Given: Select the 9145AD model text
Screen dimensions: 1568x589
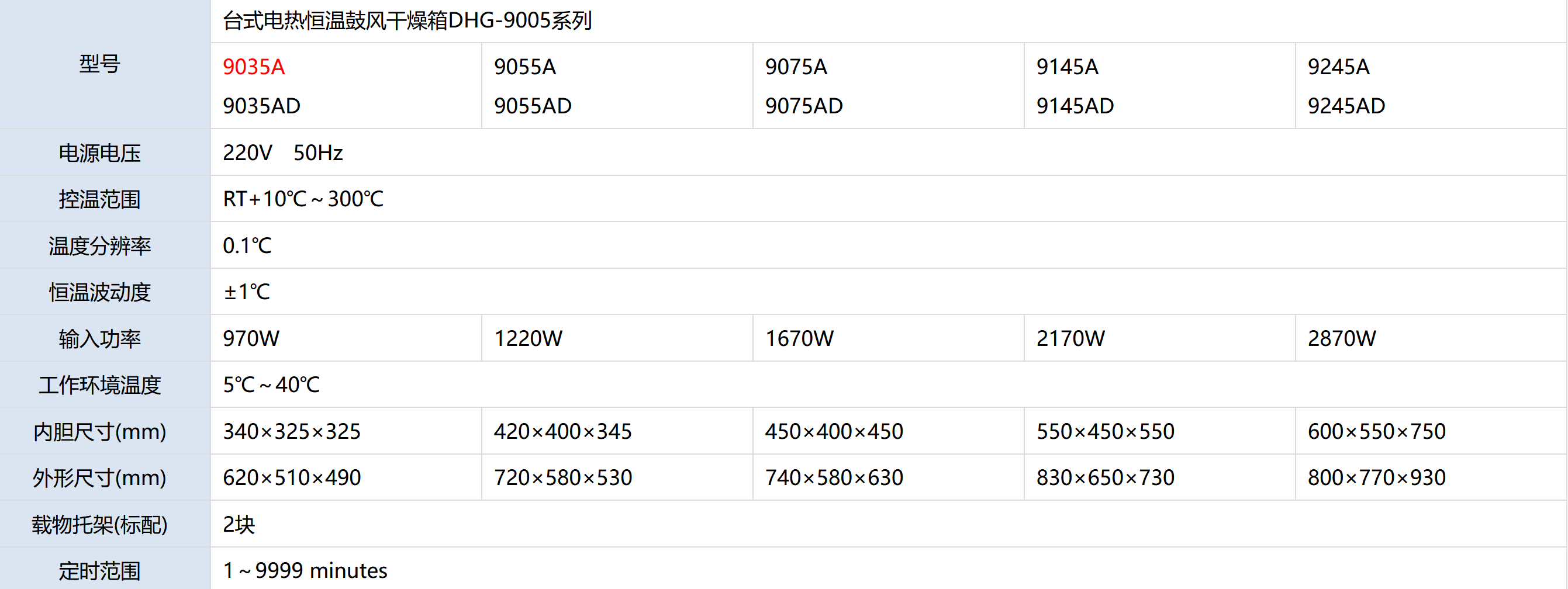Looking at the screenshot, I should pyautogui.click(x=1075, y=106).
